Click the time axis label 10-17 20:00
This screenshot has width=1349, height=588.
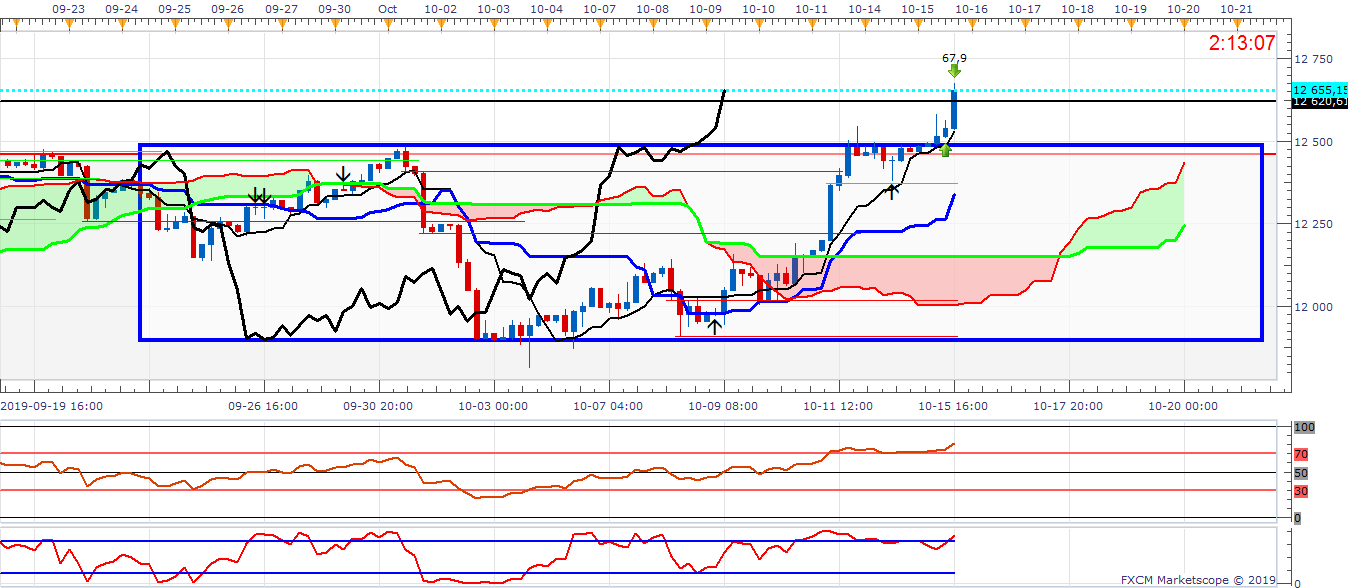[x=1068, y=406]
